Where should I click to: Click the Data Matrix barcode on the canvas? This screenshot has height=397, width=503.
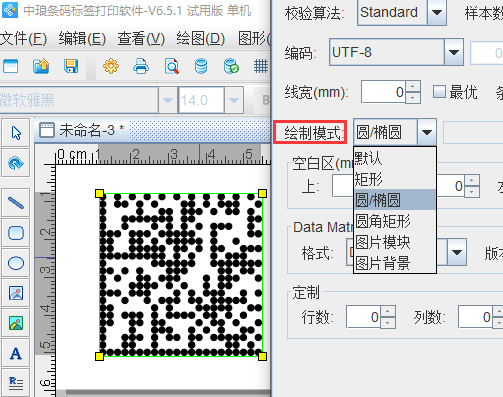[181, 275]
